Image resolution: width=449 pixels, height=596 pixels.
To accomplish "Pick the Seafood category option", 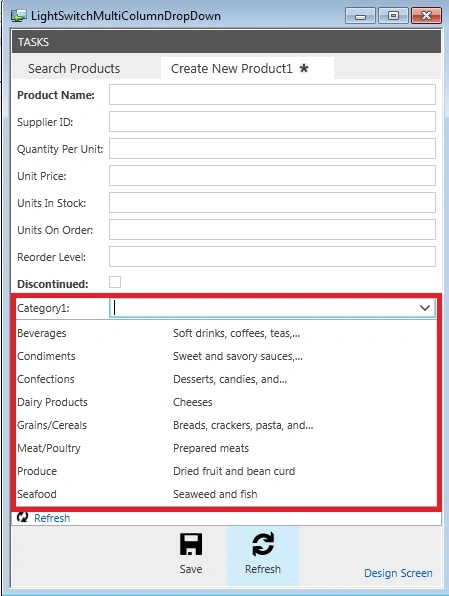I will [226, 494].
